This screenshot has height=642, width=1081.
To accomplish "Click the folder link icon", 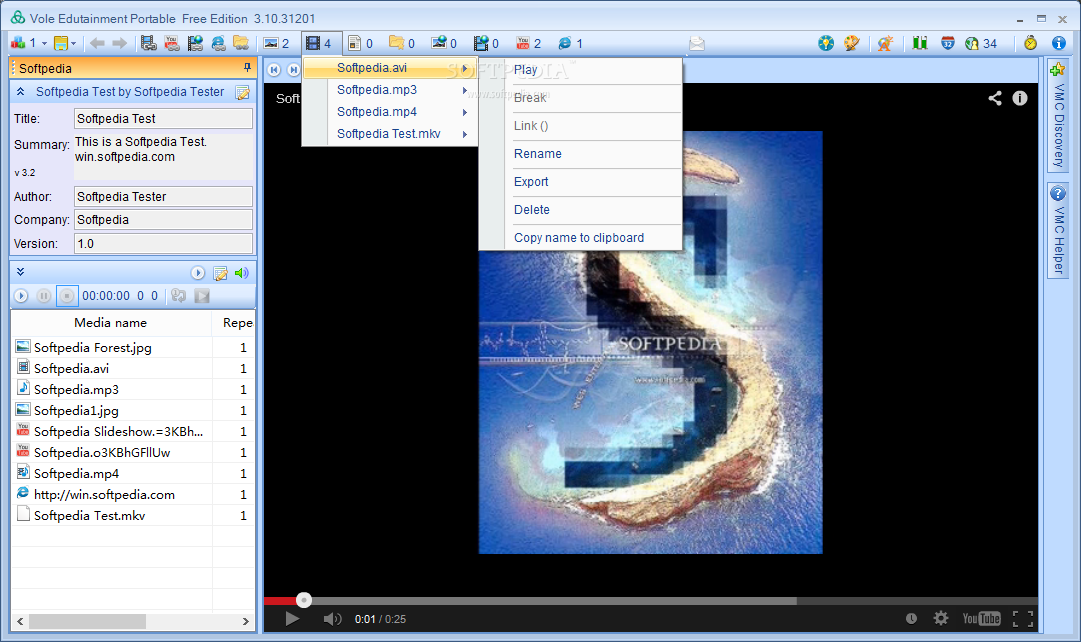I will click(241, 43).
